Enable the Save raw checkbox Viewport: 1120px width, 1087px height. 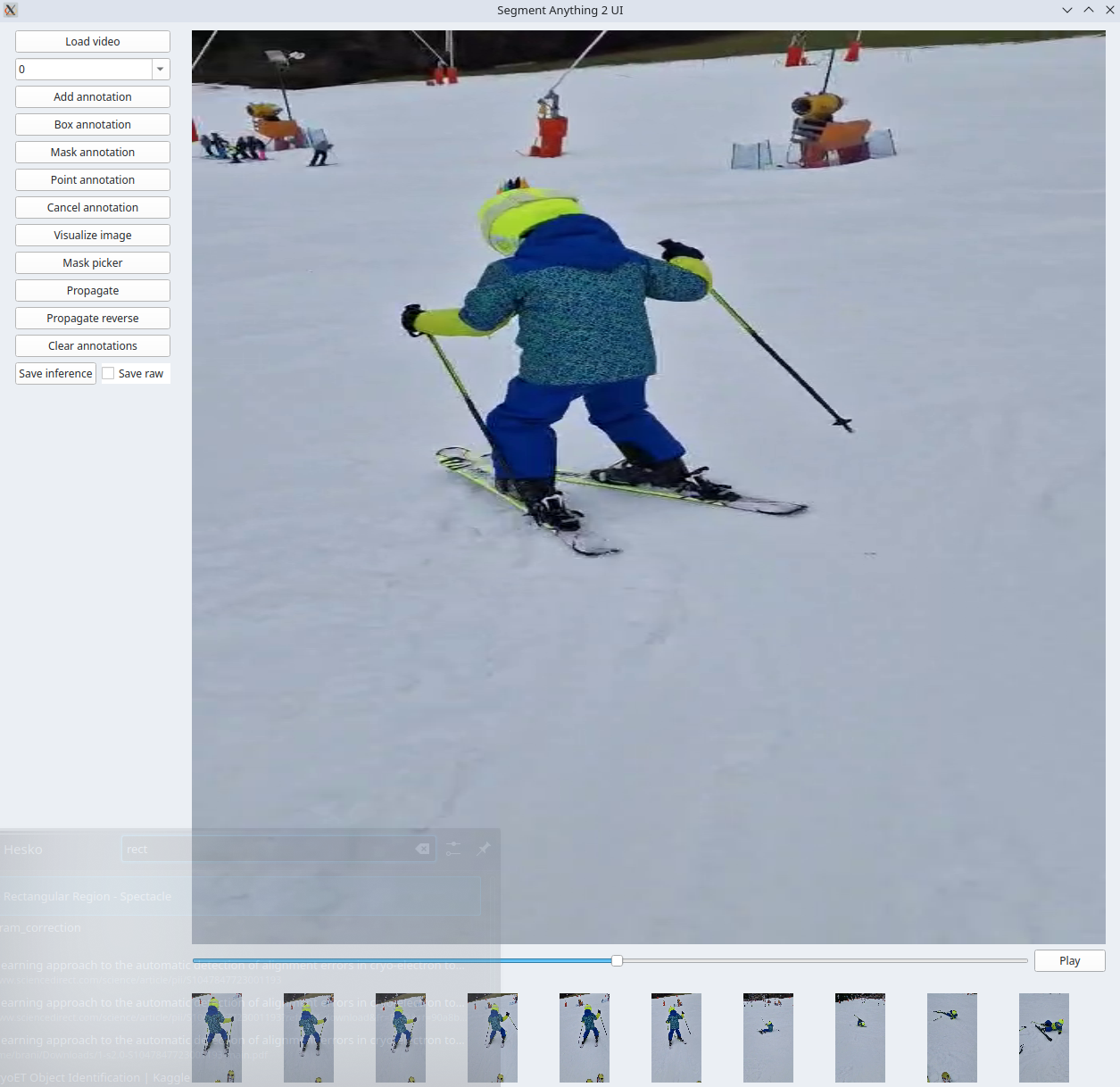coord(109,374)
